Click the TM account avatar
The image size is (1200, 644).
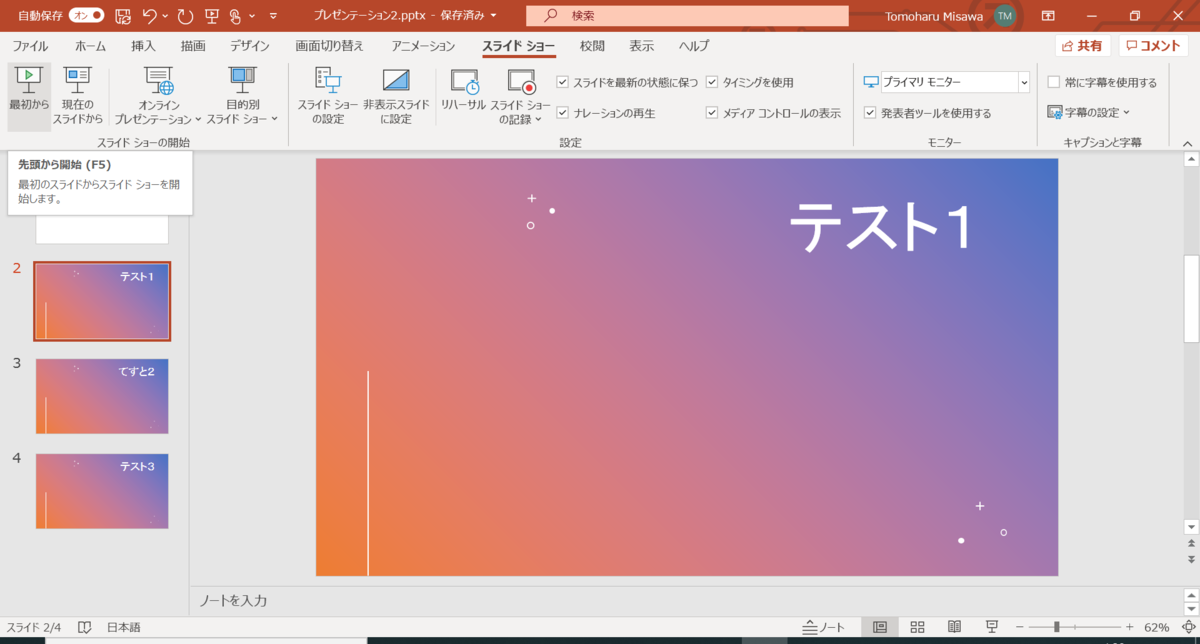pos(1004,16)
